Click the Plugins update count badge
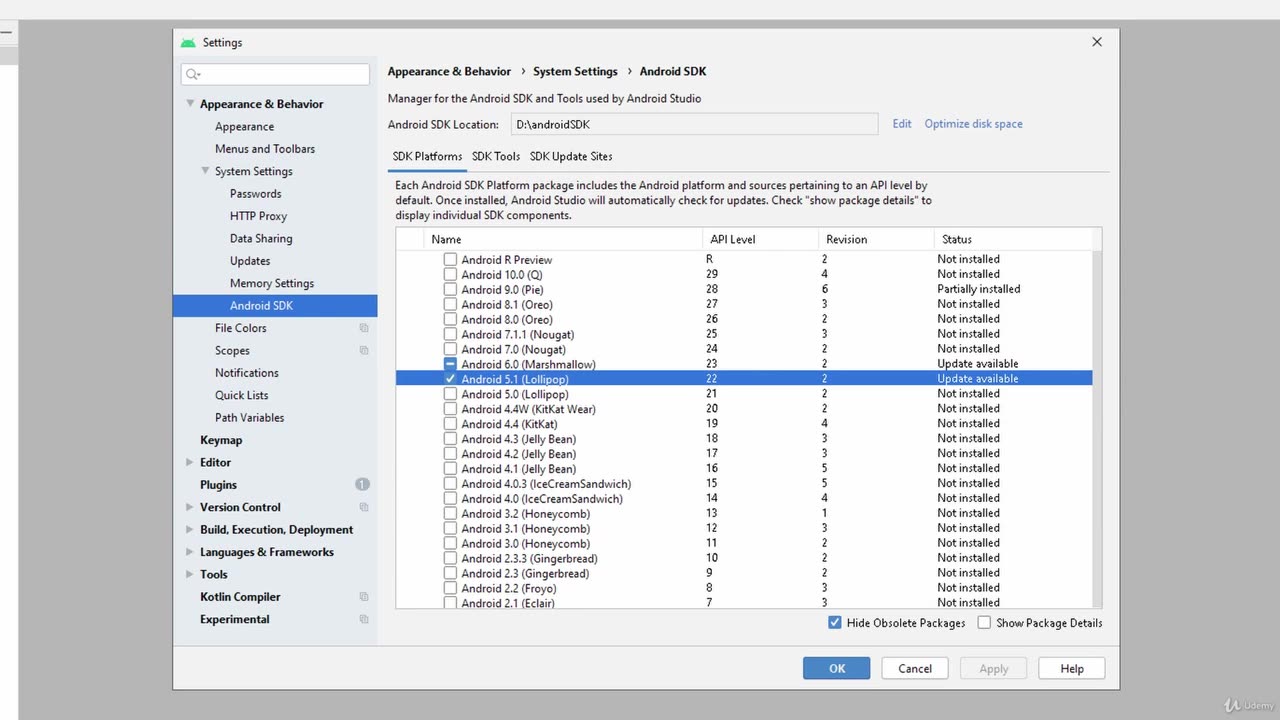The image size is (1280, 720). (362, 485)
